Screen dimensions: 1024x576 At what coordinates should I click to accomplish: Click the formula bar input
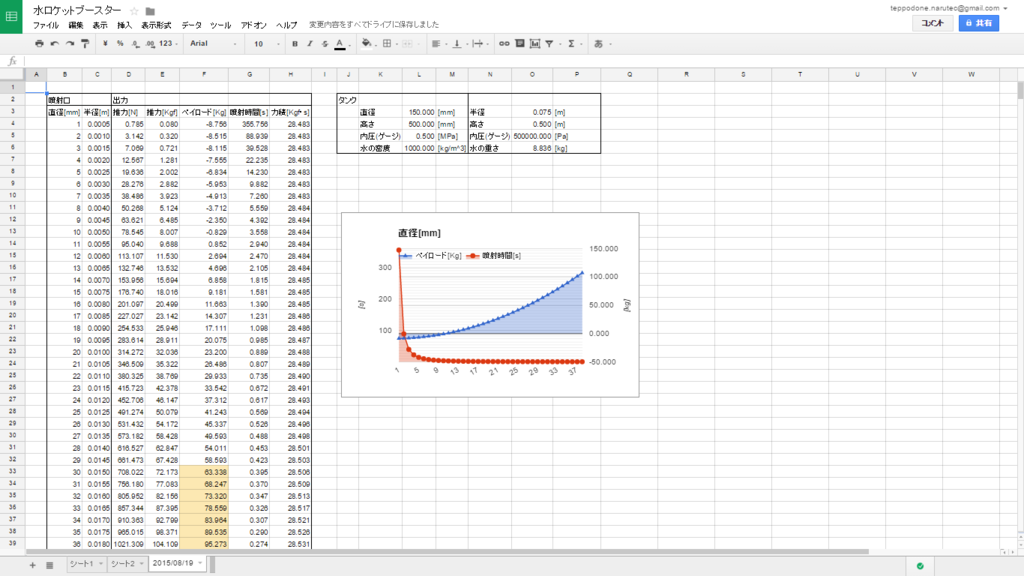pos(522,61)
